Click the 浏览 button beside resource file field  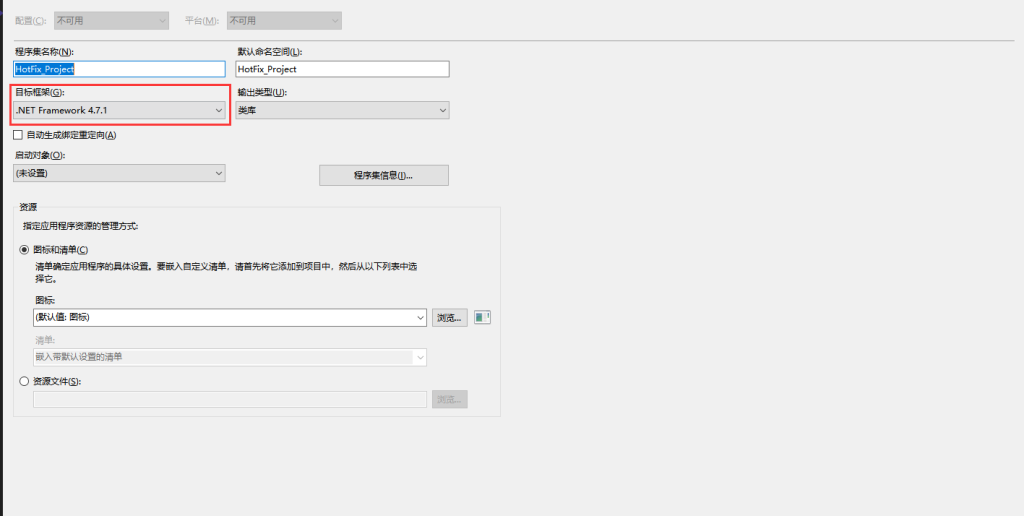[450, 399]
